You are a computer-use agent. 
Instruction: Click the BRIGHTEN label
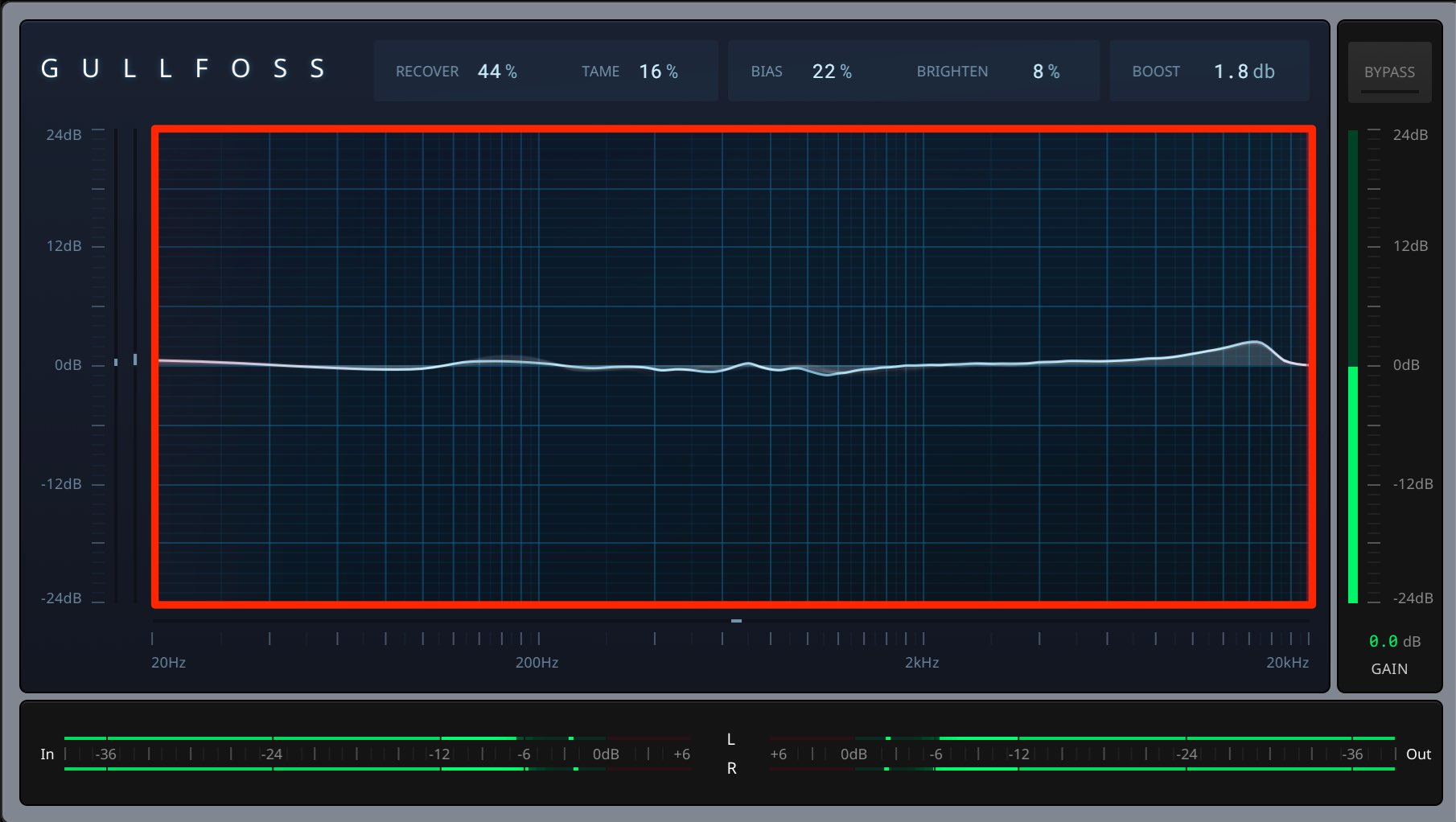pyautogui.click(x=952, y=72)
